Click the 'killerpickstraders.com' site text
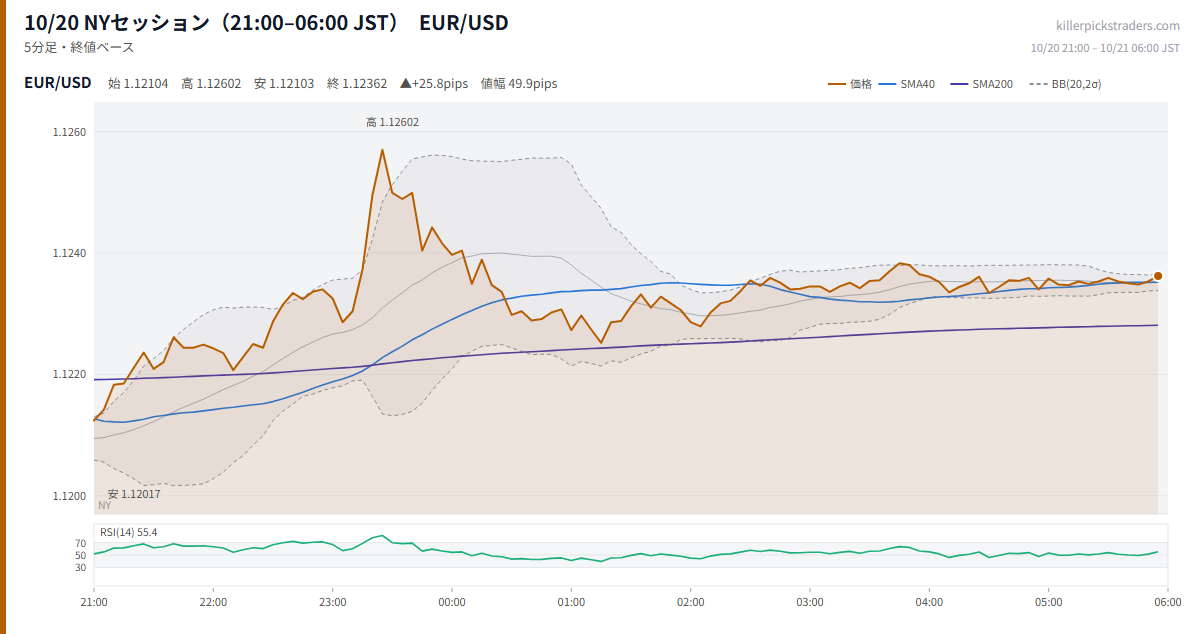The height and width of the screenshot is (634, 1200). (1118, 26)
